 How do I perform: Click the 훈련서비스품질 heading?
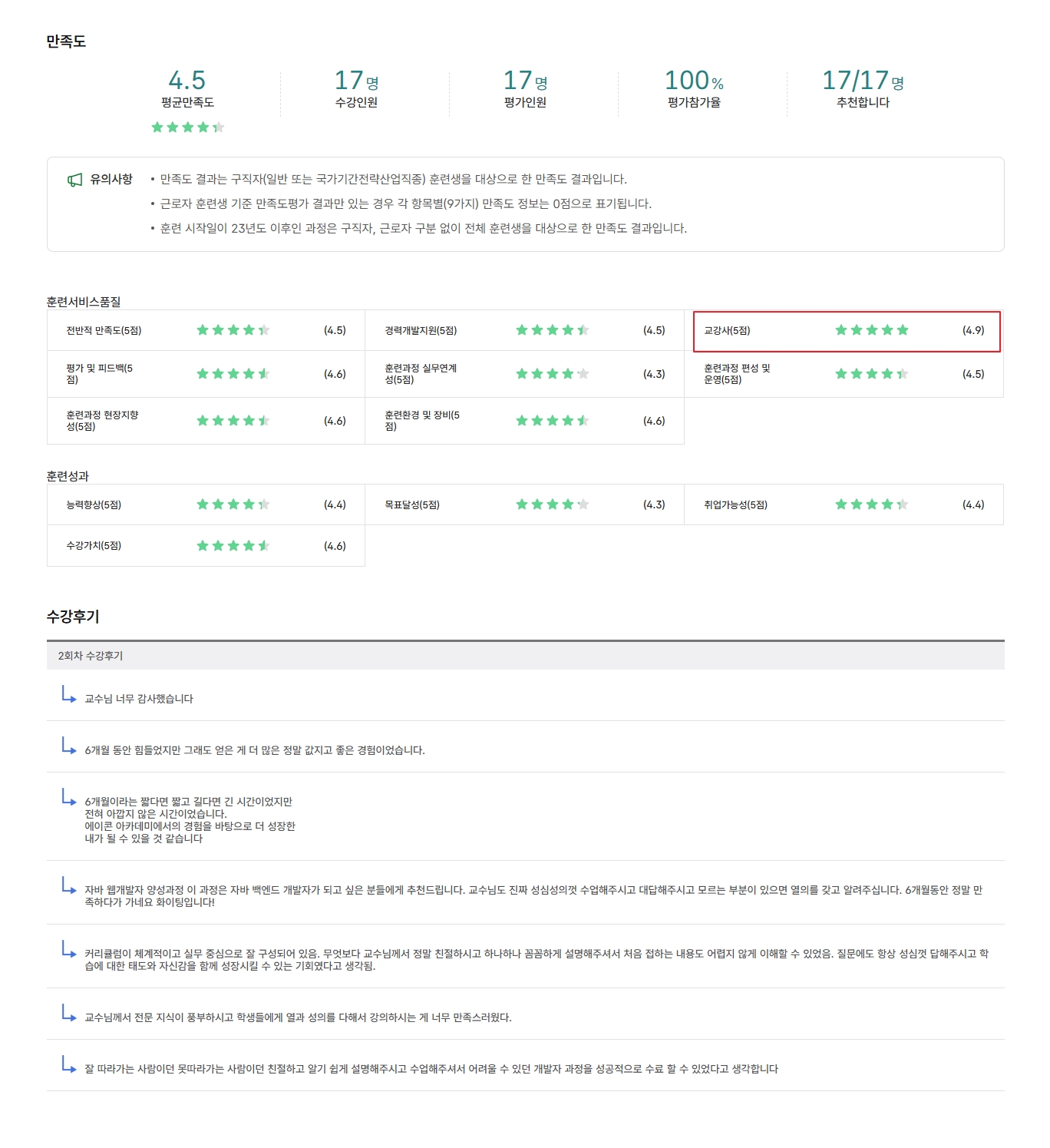(x=84, y=302)
